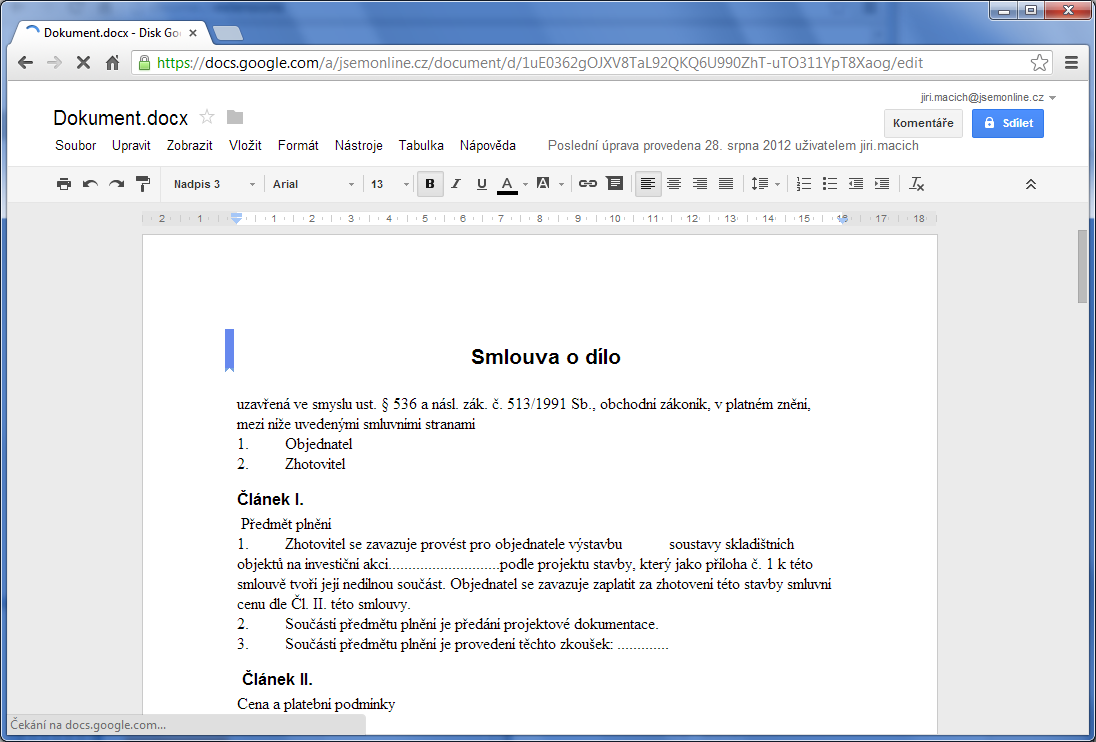
Task: Align text to the right
Action: coord(700,184)
